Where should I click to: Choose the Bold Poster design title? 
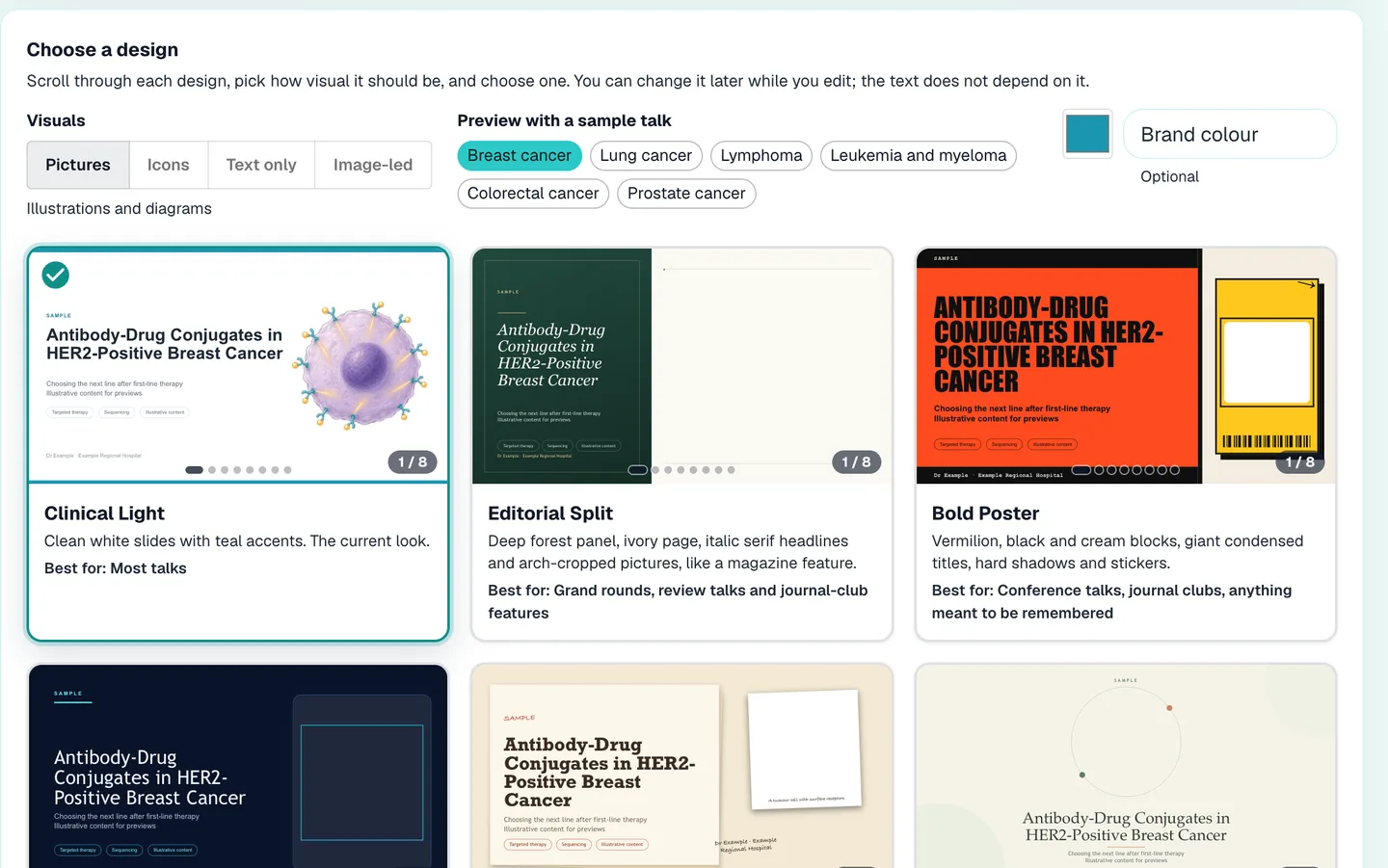pos(985,513)
